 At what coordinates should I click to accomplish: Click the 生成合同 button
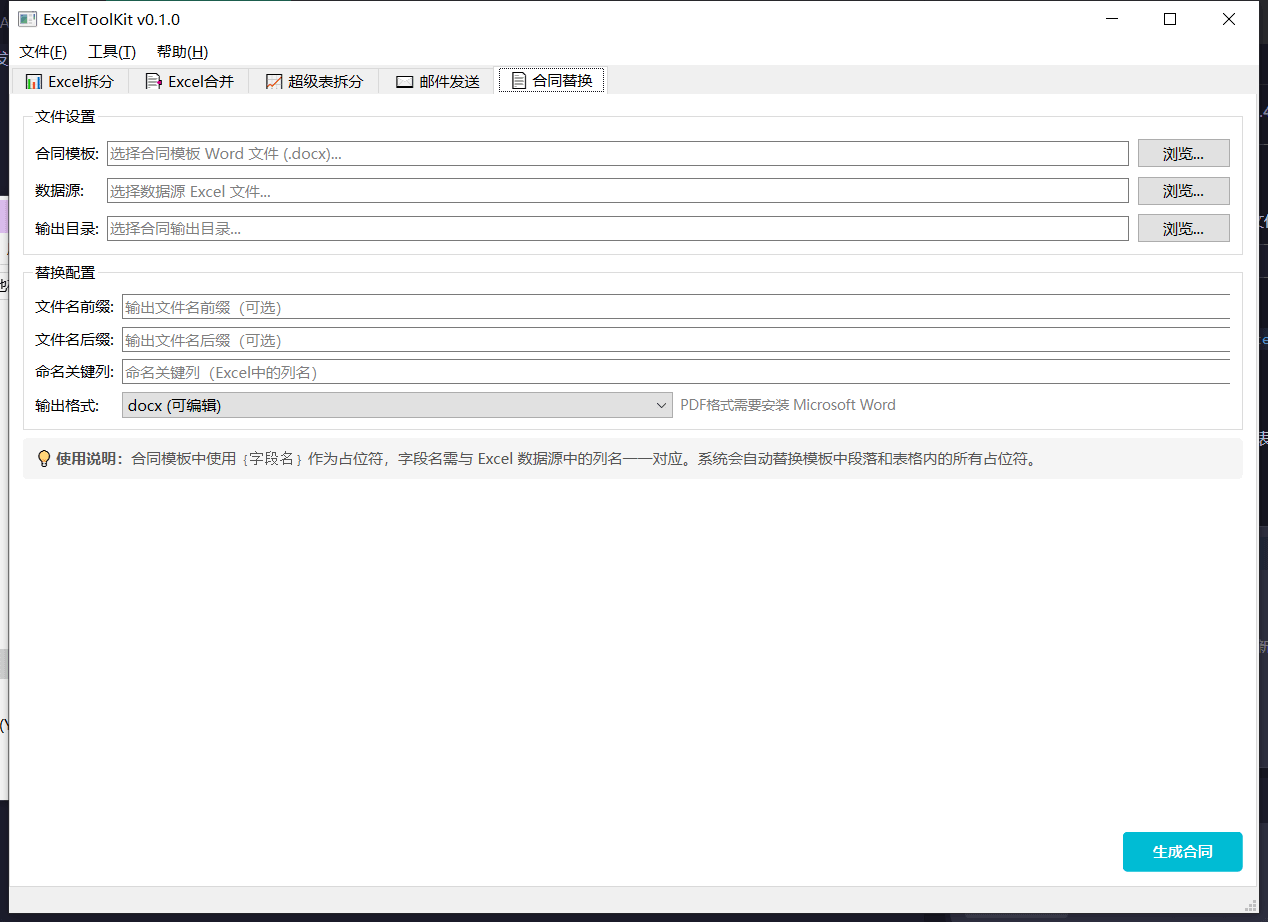[x=1183, y=852]
